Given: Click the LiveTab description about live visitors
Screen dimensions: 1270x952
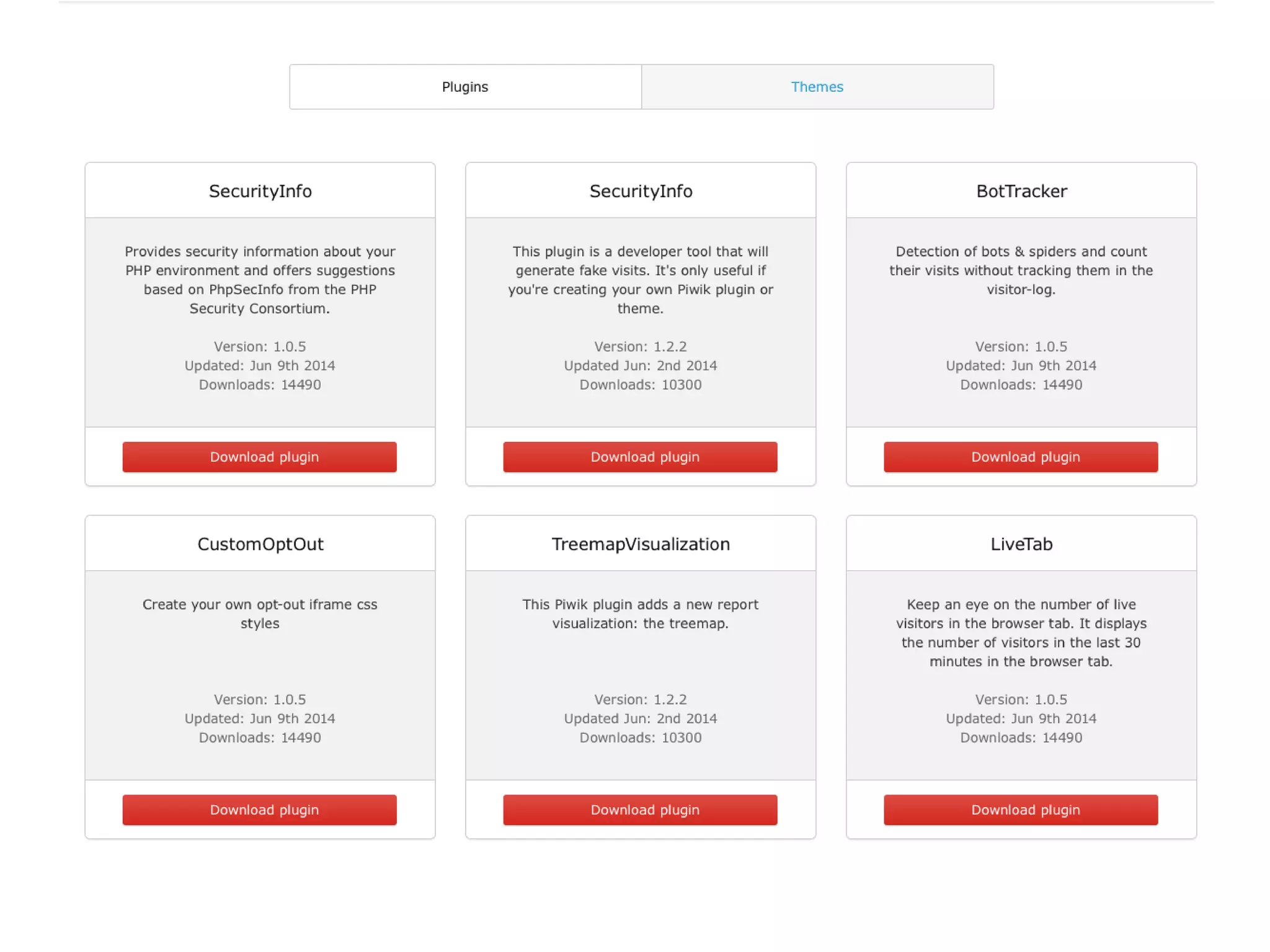Looking at the screenshot, I should [x=1021, y=633].
